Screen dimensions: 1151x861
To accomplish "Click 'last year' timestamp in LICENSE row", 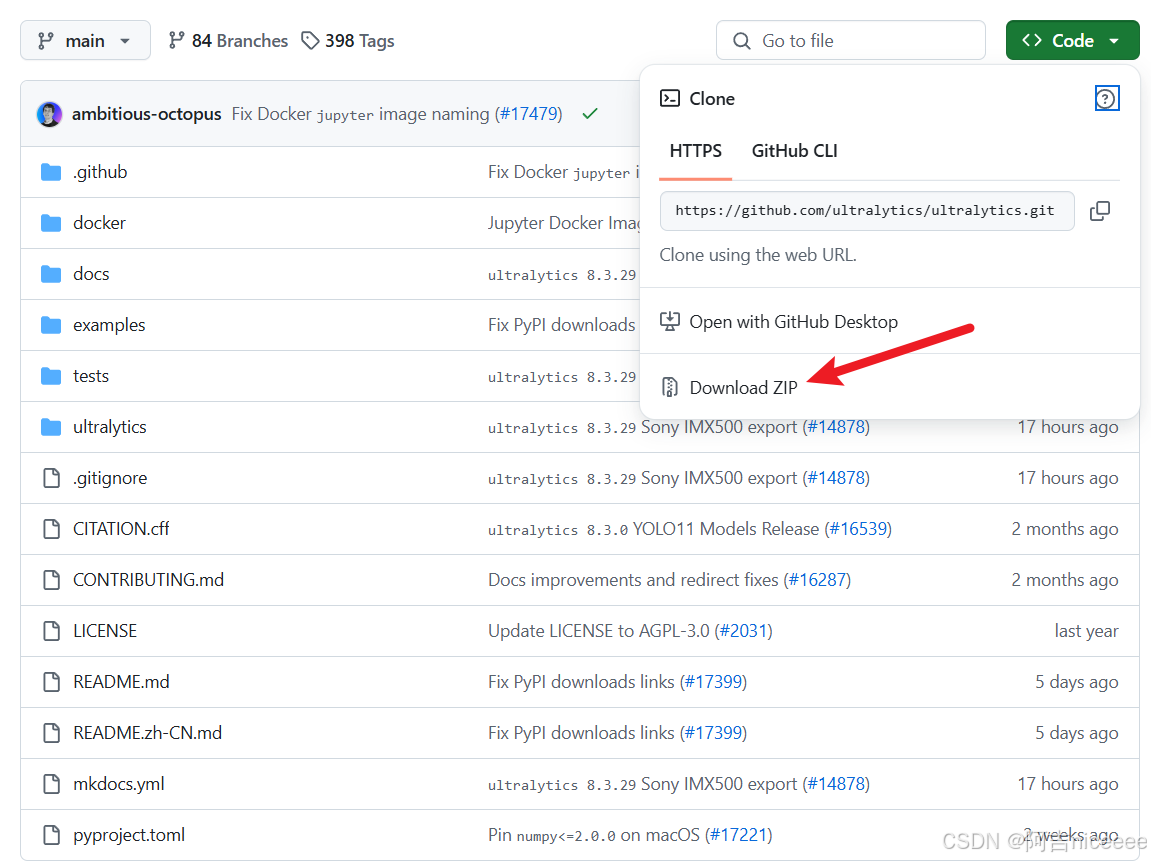I will point(1086,631).
